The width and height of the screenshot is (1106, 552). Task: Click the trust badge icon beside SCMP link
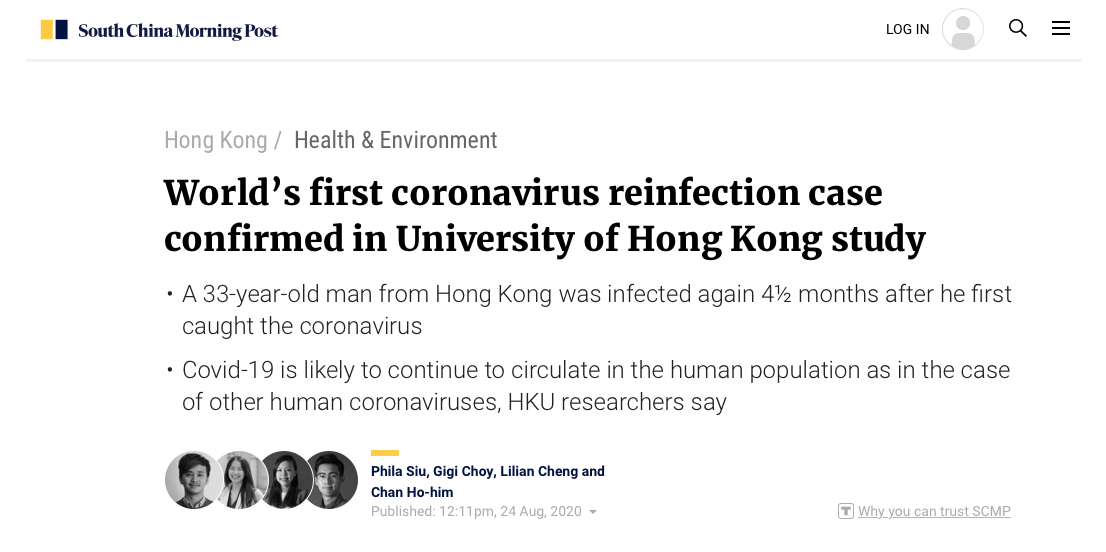tap(846, 511)
